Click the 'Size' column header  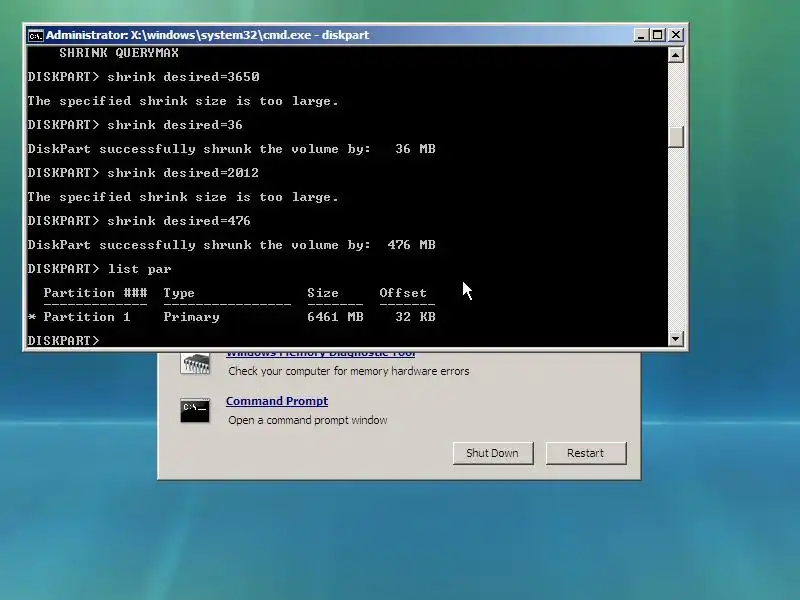point(323,293)
